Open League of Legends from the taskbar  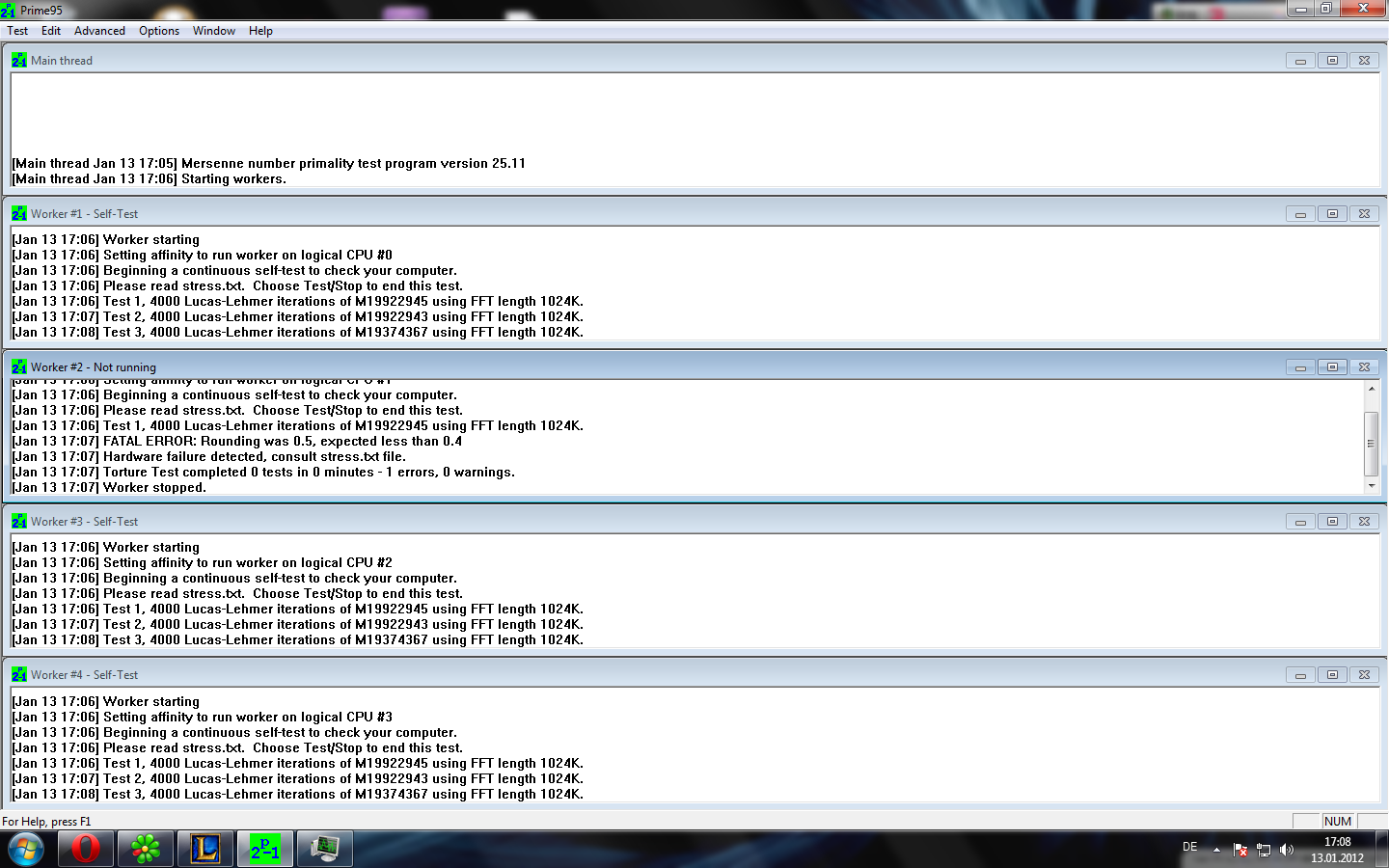[x=205, y=849]
